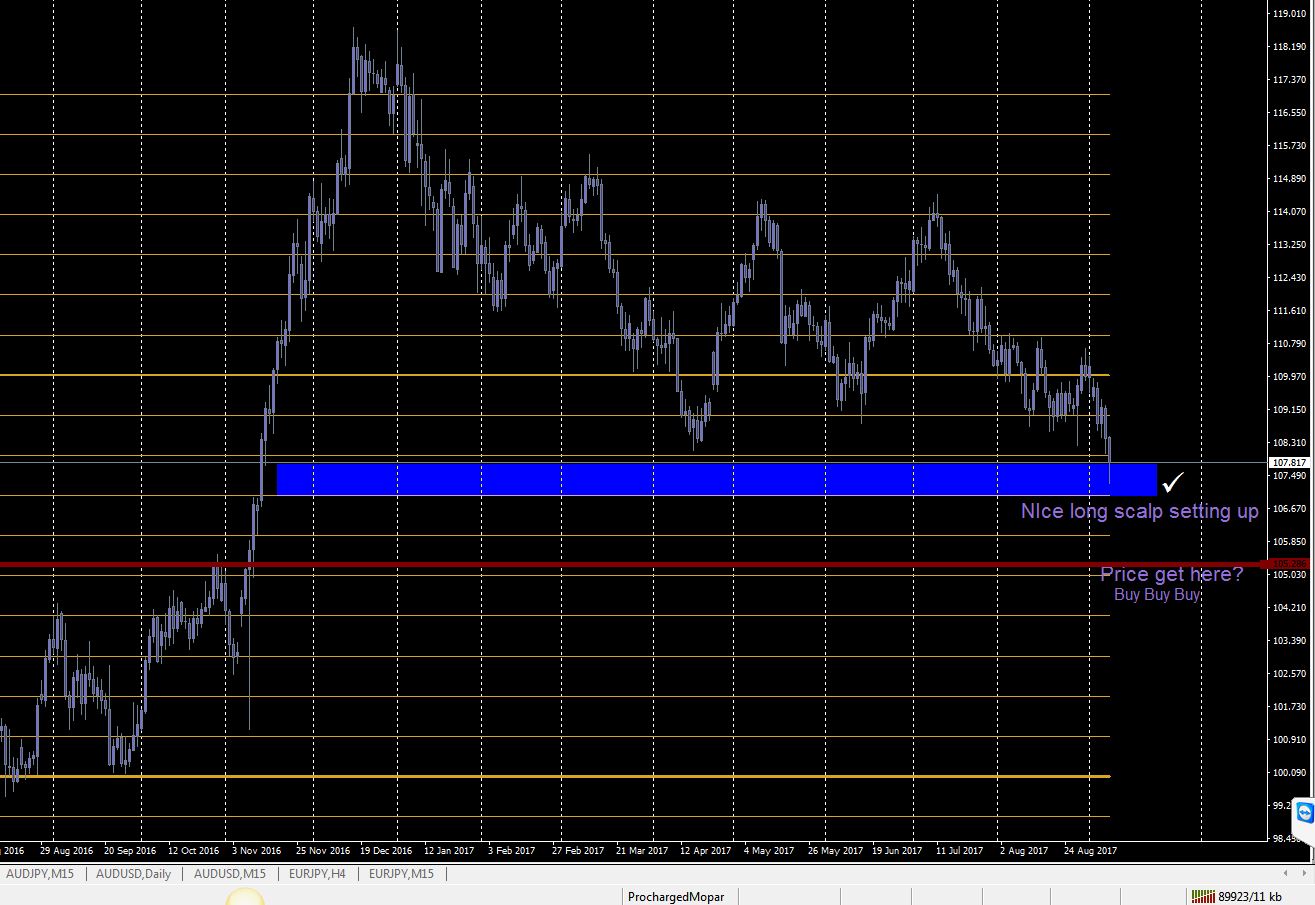This screenshot has width=1315, height=905.
Task: Select the 'Buy Buy Buy' text label
Action: [1157, 594]
